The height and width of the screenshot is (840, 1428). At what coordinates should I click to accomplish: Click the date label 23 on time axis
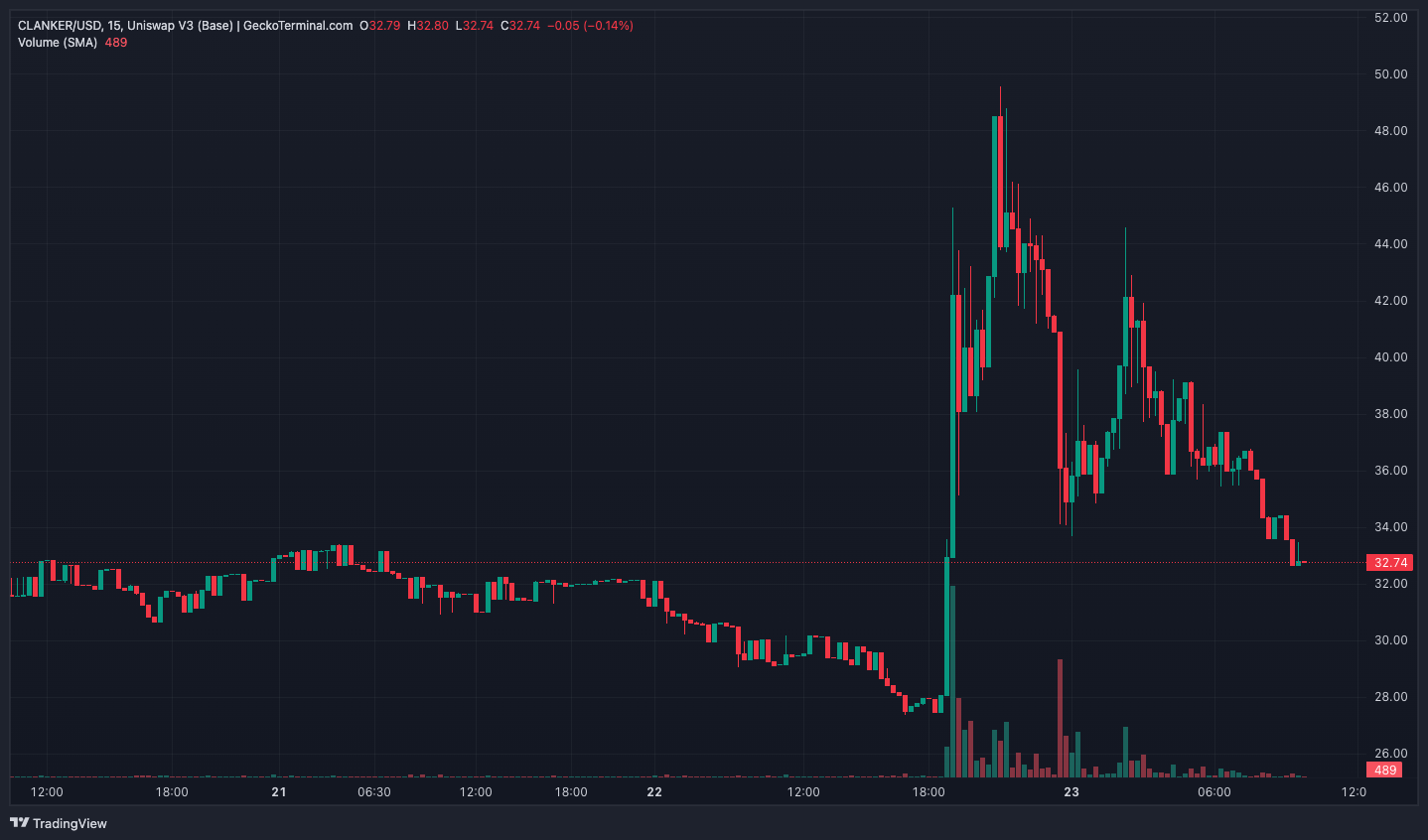1071,792
